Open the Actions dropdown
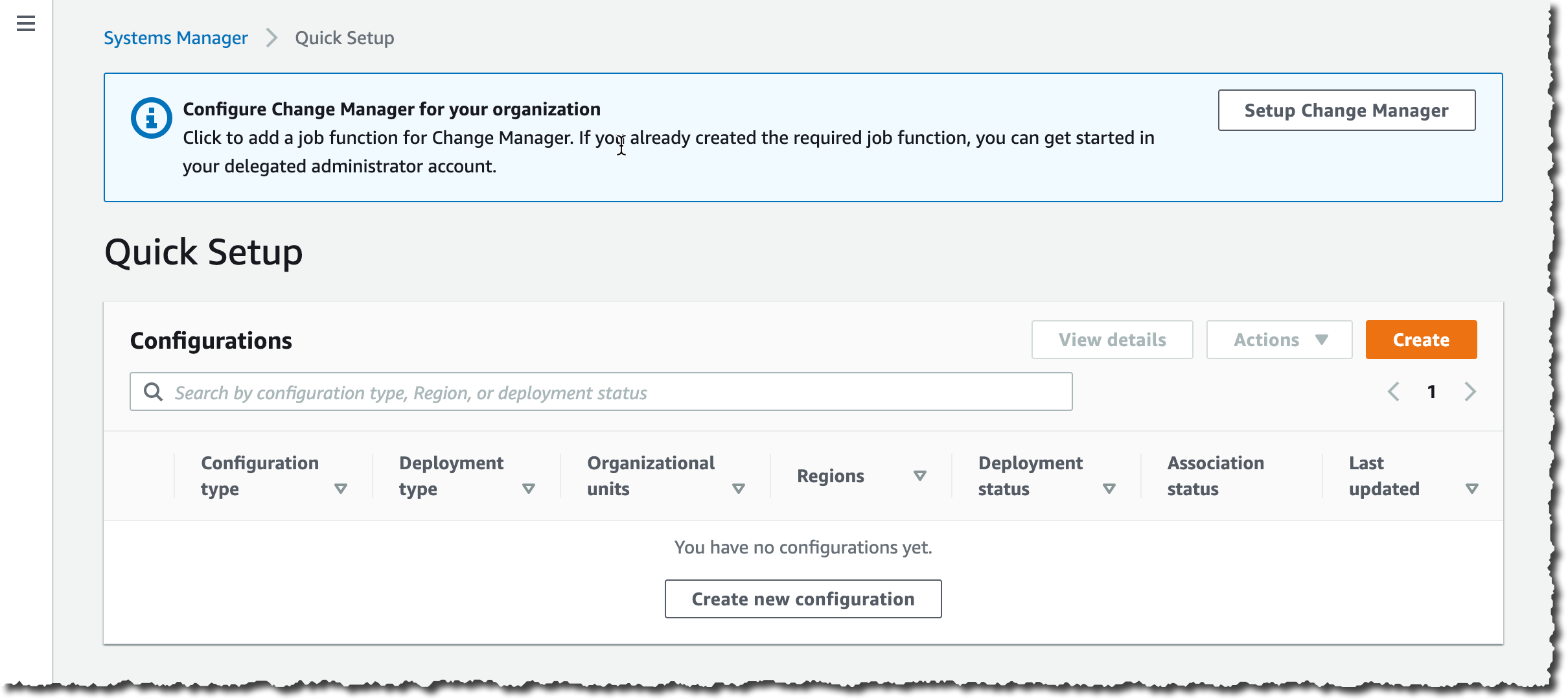 point(1278,339)
